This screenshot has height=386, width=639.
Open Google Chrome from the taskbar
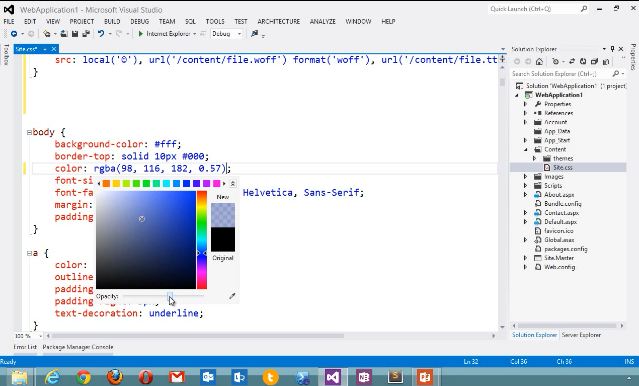[83, 377]
